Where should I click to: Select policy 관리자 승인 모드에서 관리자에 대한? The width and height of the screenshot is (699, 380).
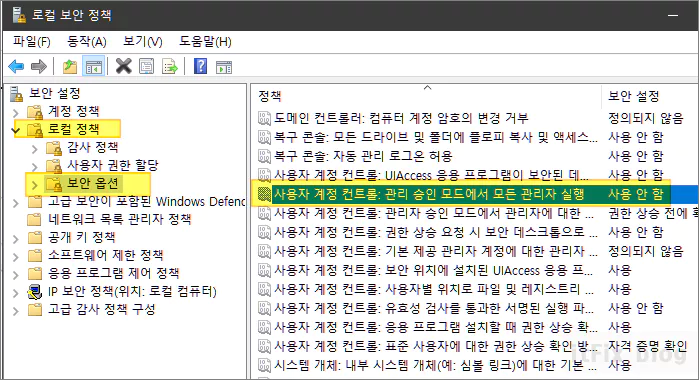point(434,213)
